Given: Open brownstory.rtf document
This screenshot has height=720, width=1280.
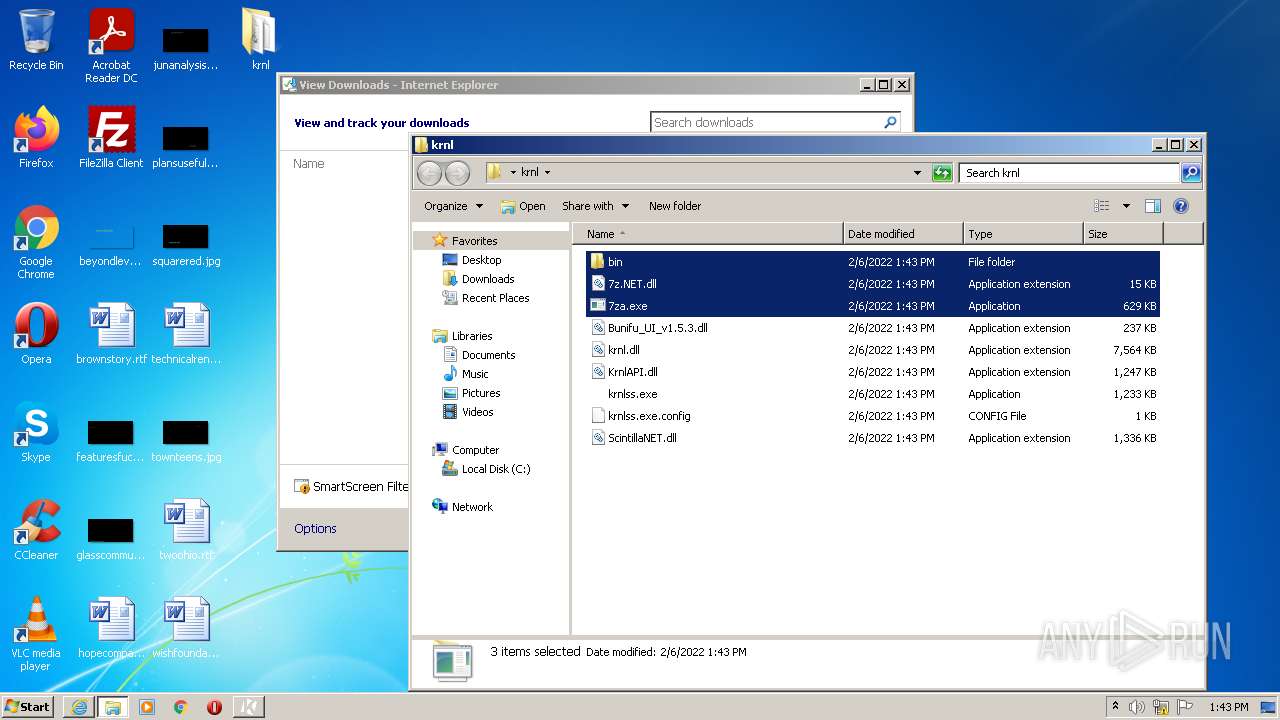Looking at the screenshot, I should pos(111,334).
